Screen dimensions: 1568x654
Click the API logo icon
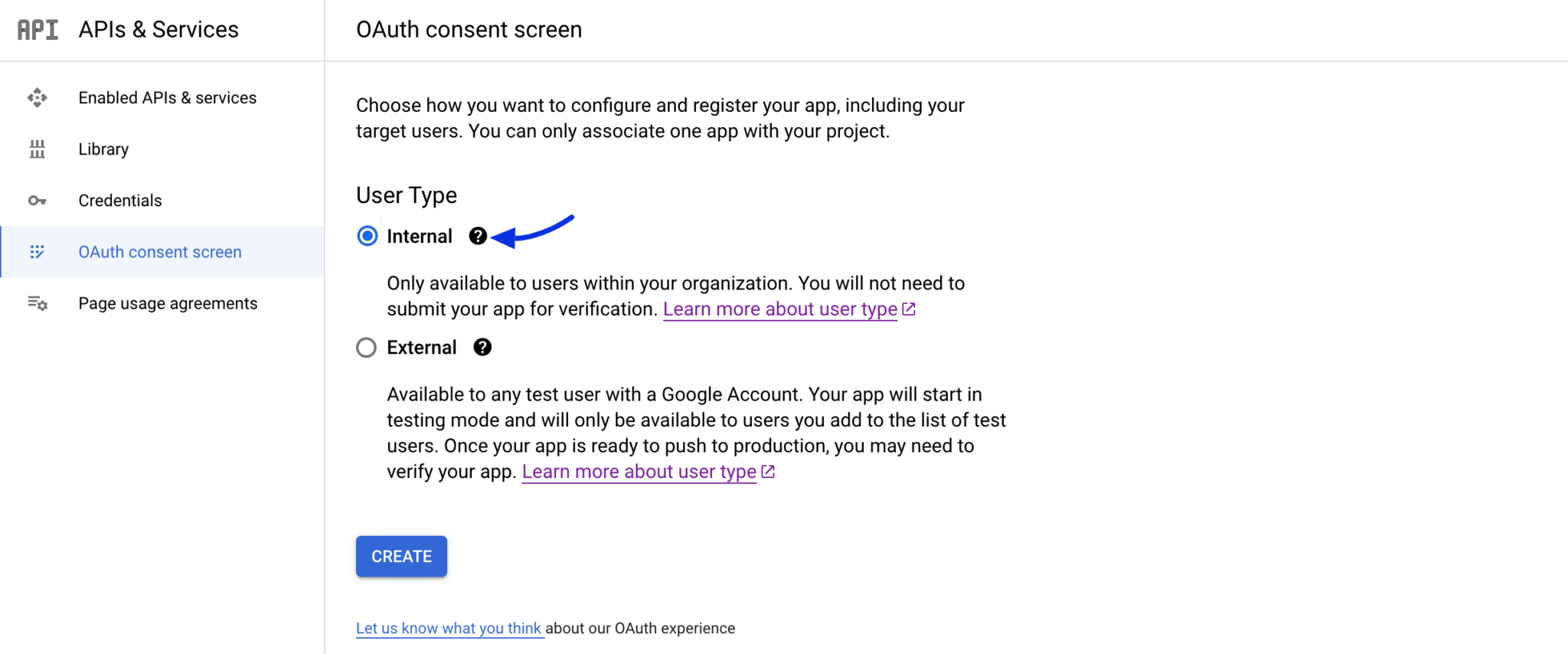[x=38, y=30]
